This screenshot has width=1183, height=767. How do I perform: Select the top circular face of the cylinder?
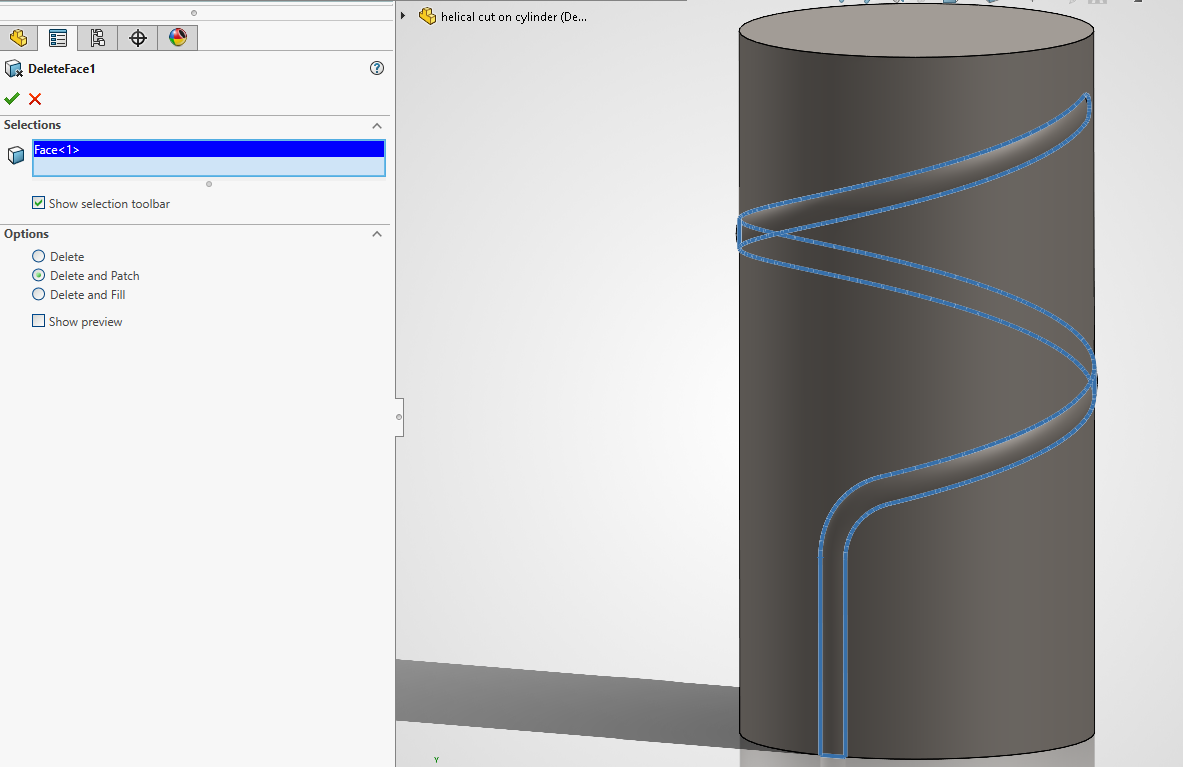[916, 30]
